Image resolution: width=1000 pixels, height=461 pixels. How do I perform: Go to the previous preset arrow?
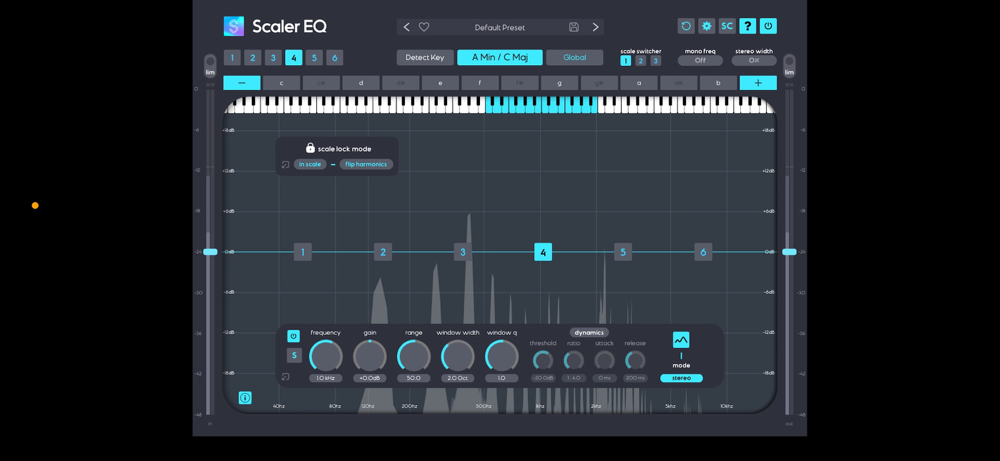point(407,27)
